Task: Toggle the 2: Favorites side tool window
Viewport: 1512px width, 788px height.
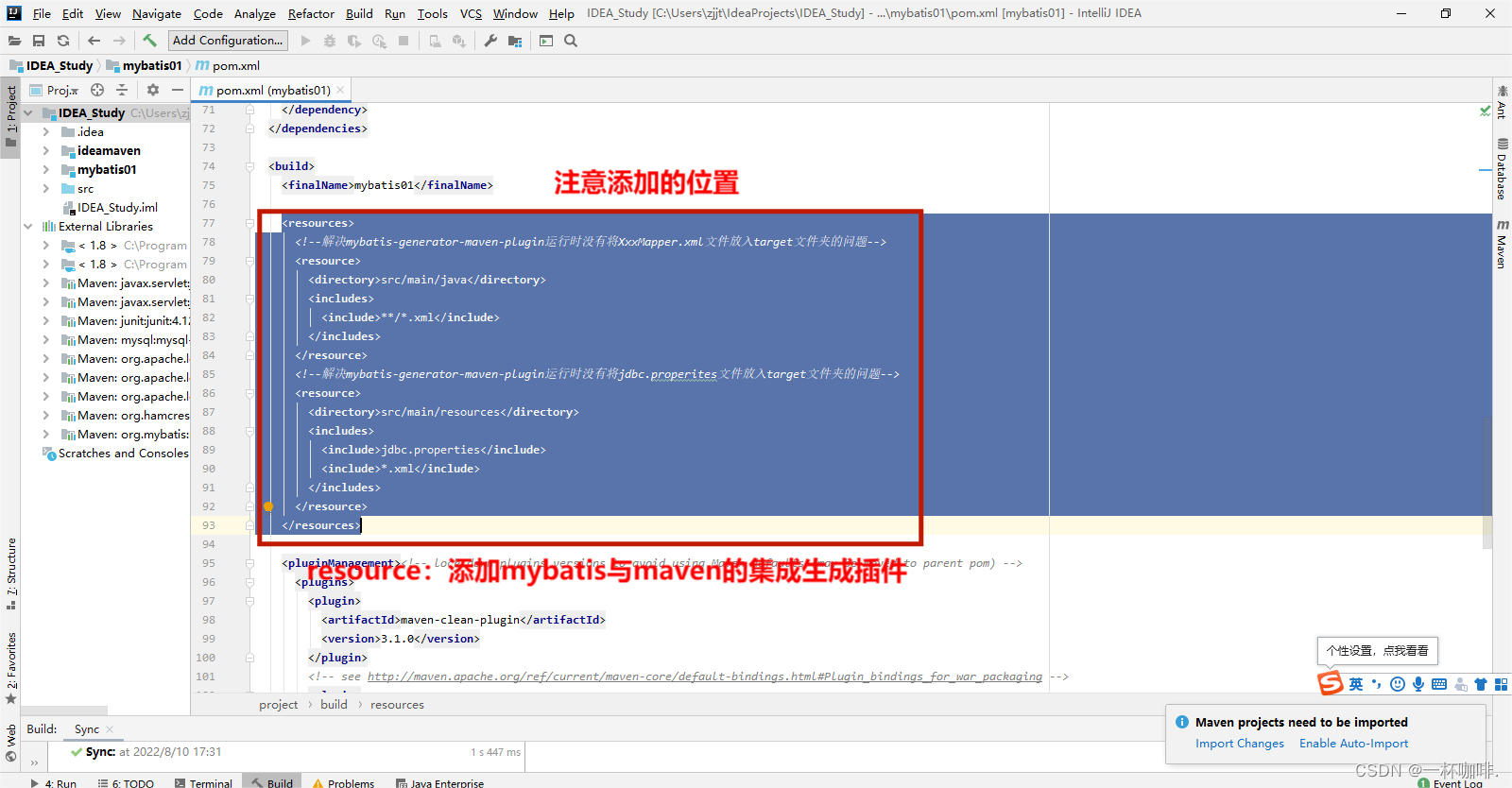Action: pos(10,668)
